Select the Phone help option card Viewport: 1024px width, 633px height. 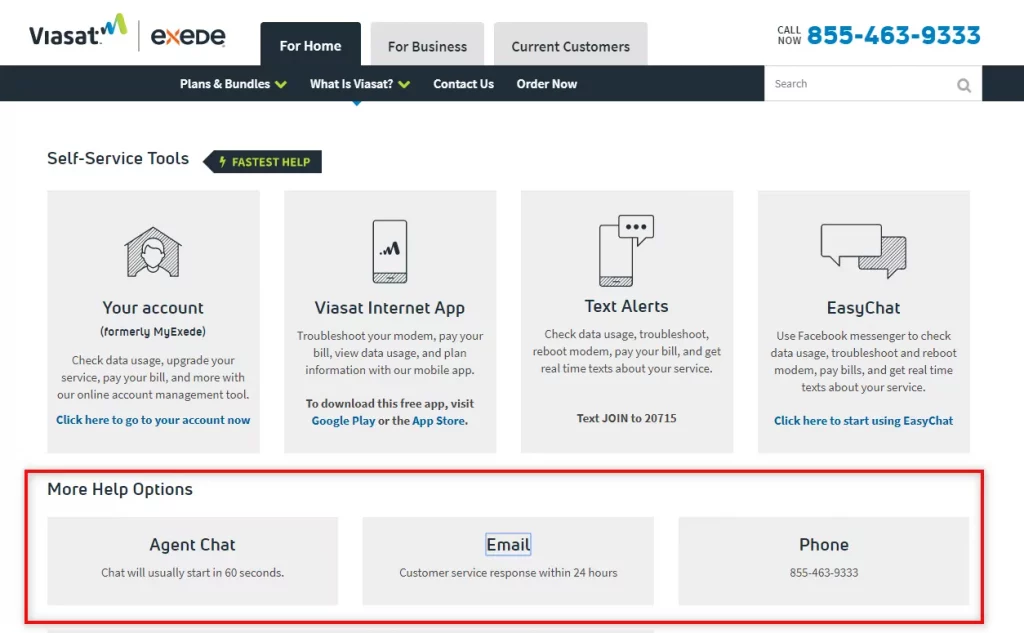point(824,560)
